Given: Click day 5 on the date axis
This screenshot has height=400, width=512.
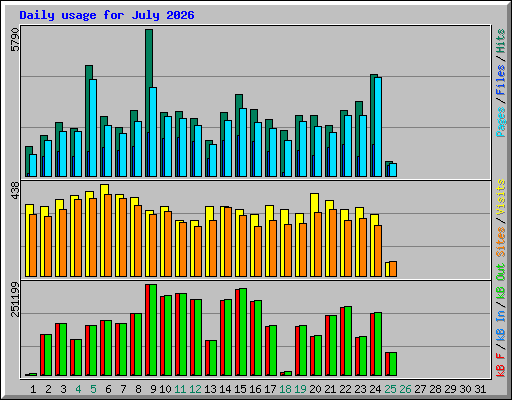Looking at the screenshot, I should tap(93, 389).
